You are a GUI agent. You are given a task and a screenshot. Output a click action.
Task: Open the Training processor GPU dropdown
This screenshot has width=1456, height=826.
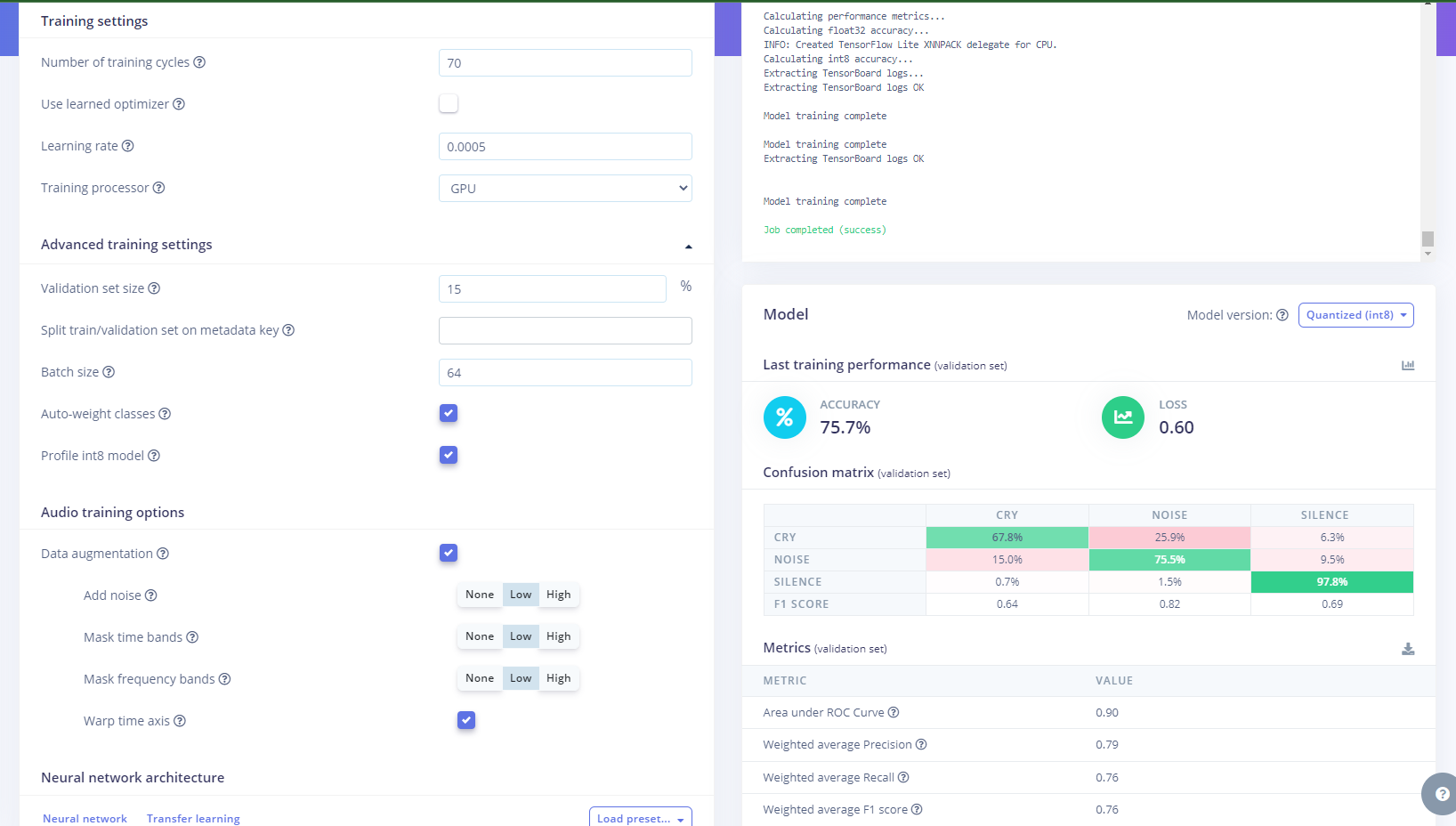coord(565,189)
